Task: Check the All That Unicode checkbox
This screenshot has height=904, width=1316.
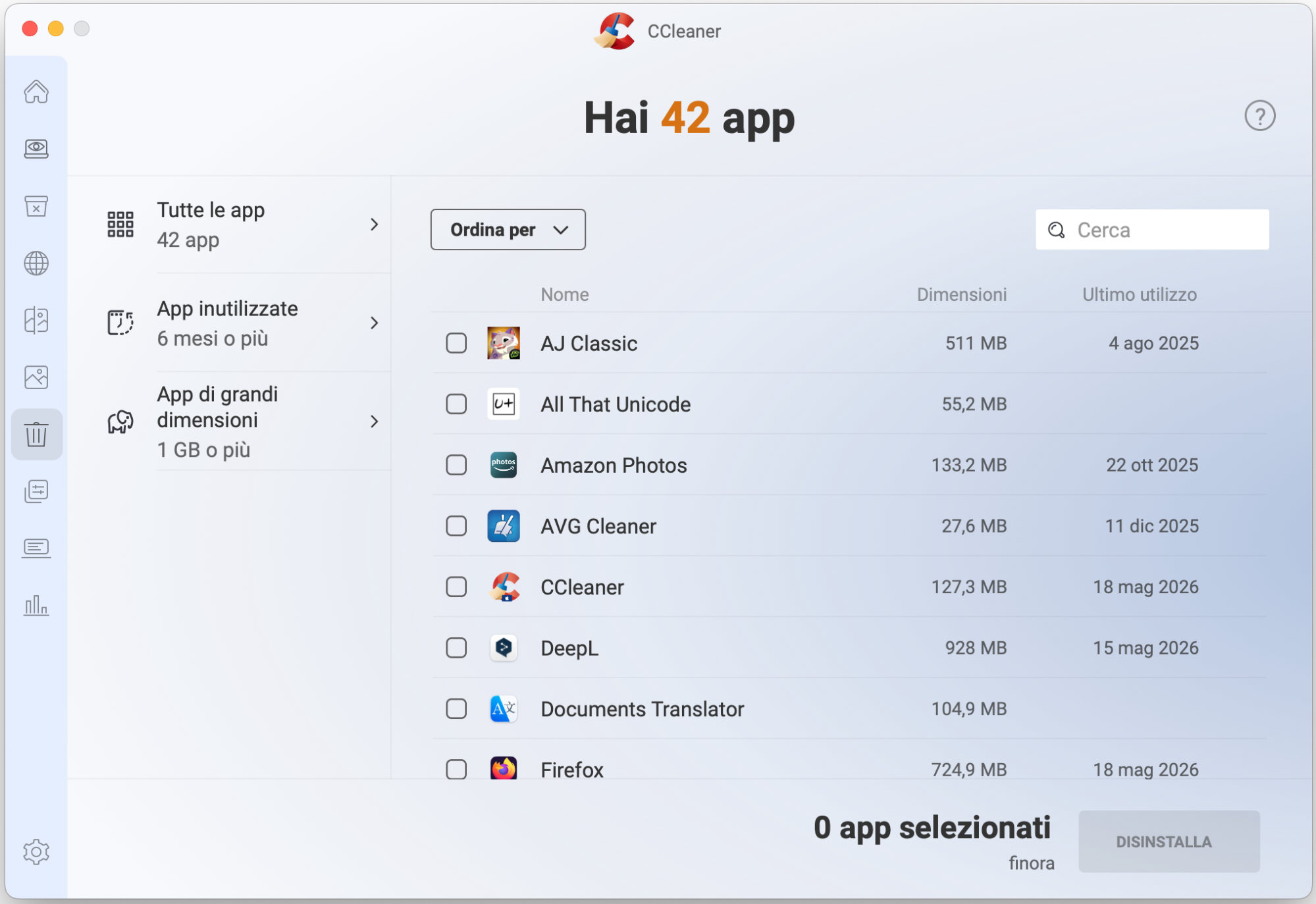Action: pos(456,404)
